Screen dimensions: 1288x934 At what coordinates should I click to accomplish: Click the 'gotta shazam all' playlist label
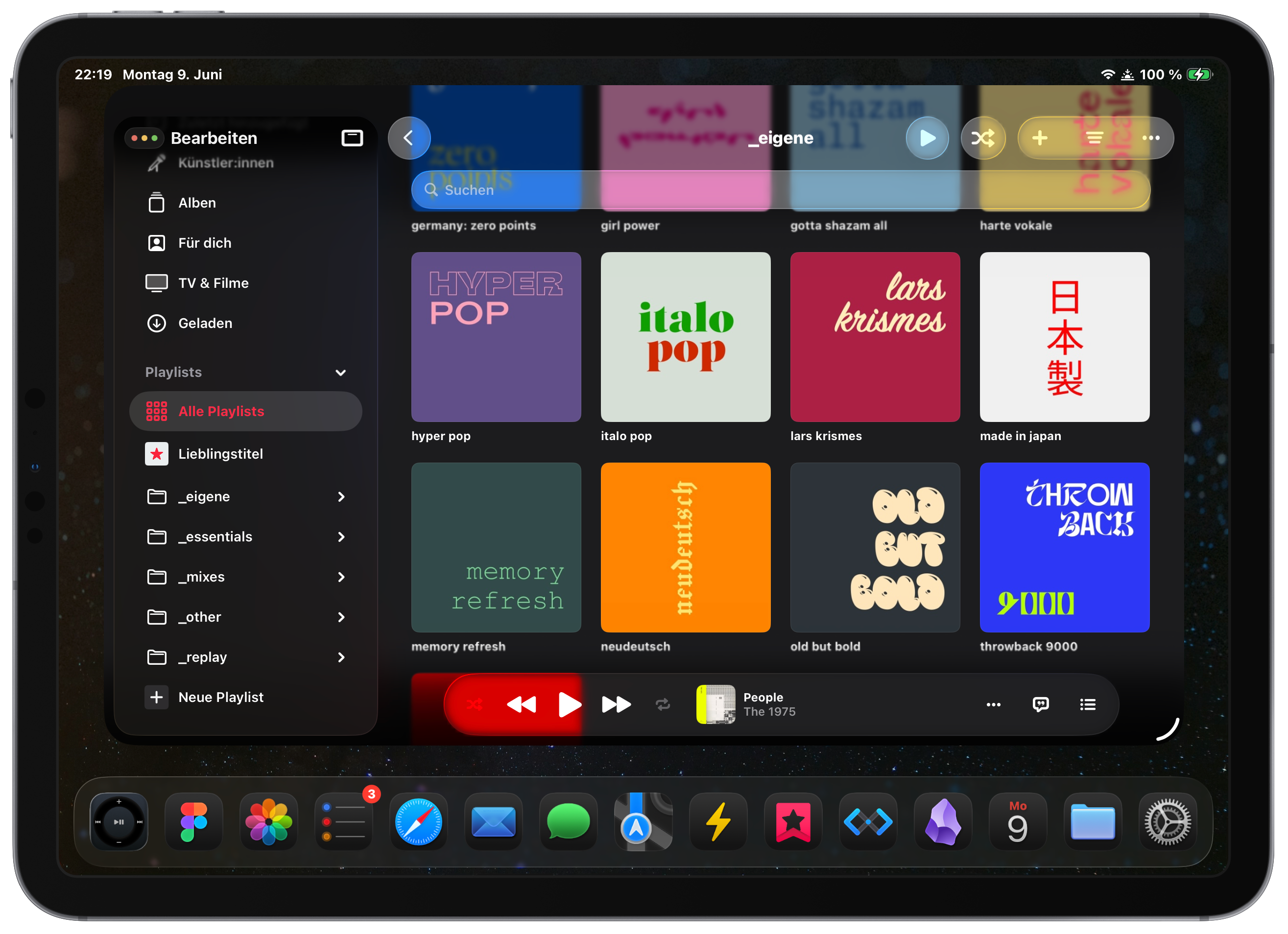click(838, 226)
